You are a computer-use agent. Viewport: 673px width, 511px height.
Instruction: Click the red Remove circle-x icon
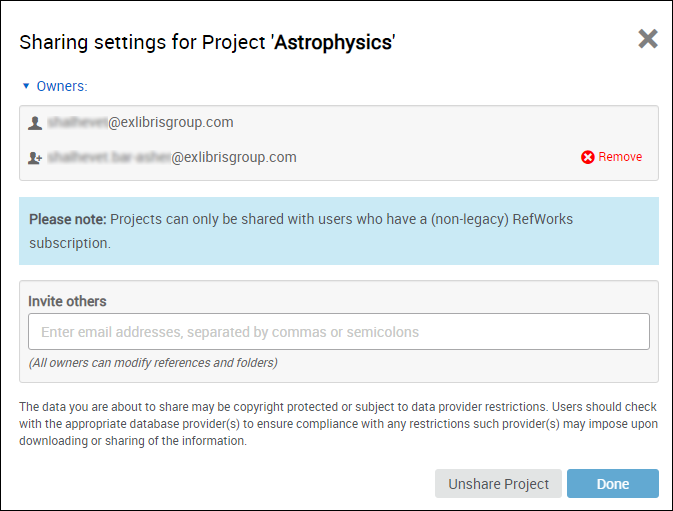coord(588,157)
